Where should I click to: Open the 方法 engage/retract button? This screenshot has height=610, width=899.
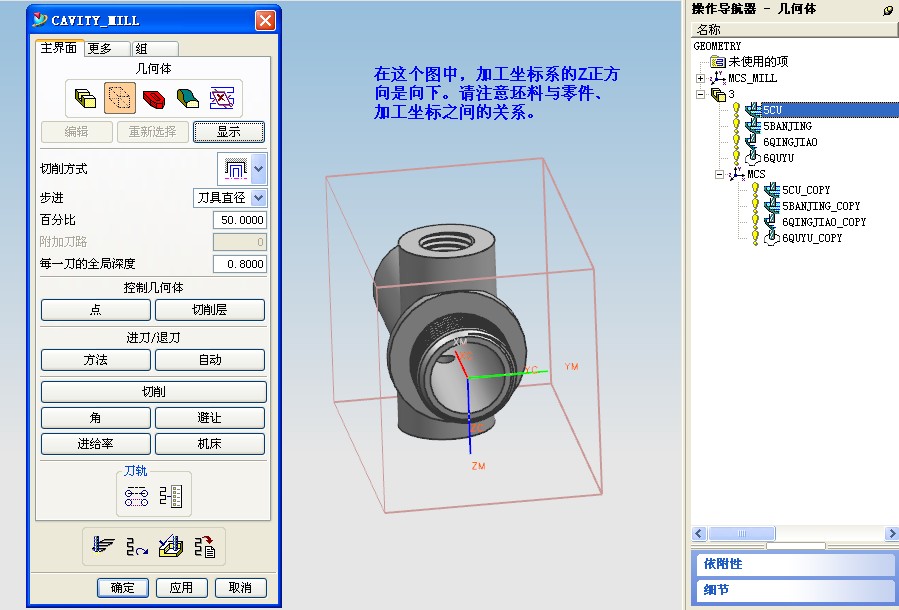[x=96, y=360]
